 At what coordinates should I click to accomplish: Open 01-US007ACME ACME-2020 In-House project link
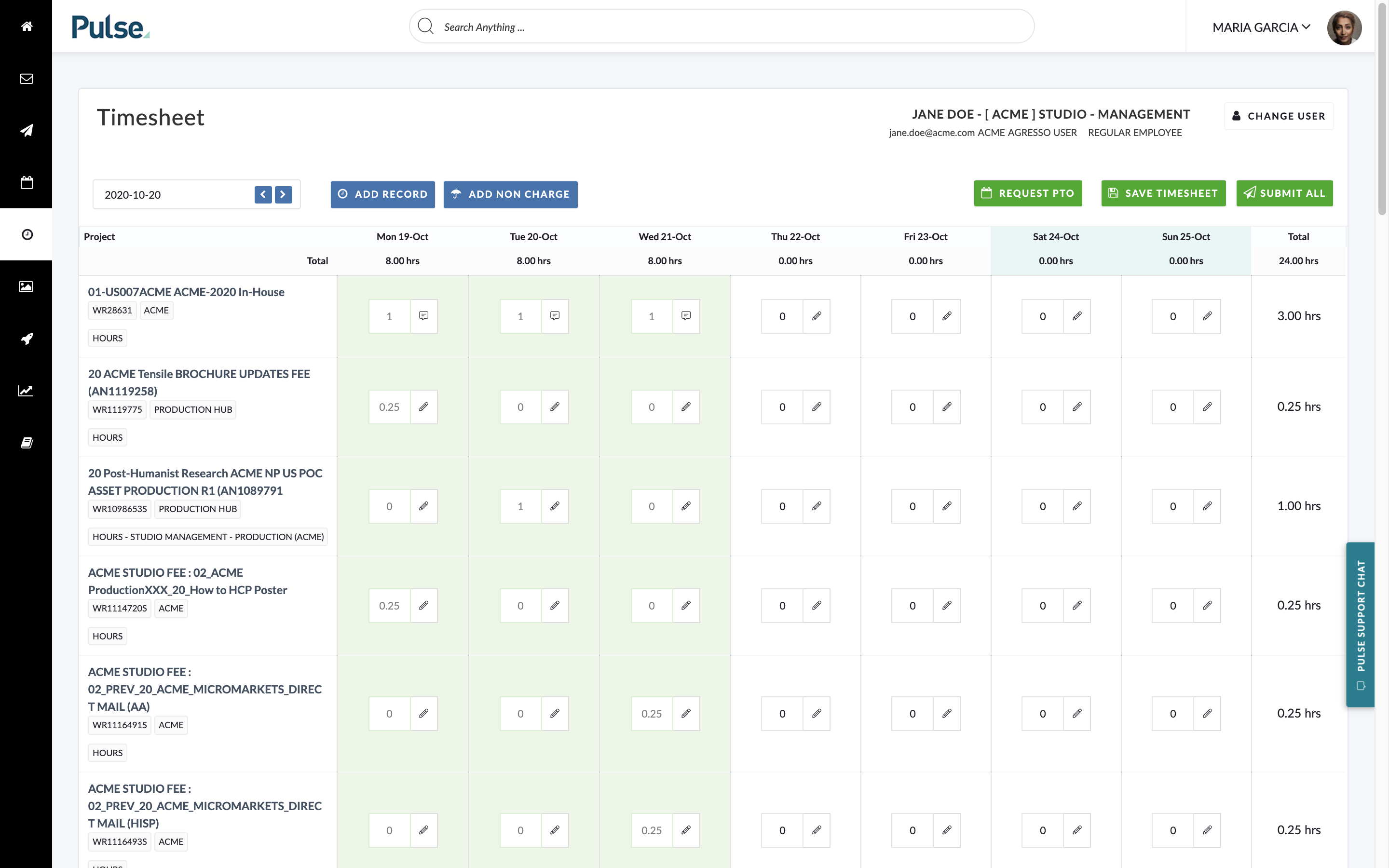coord(186,292)
